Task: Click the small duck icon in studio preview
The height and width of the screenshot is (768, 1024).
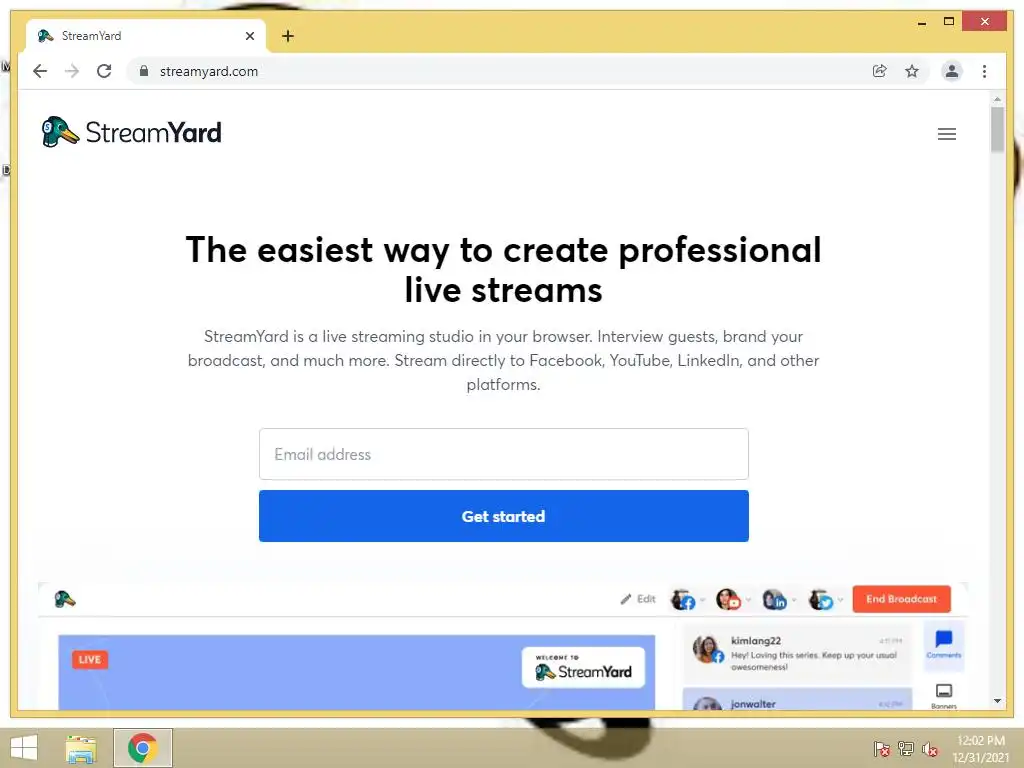Action: coord(65,599)
